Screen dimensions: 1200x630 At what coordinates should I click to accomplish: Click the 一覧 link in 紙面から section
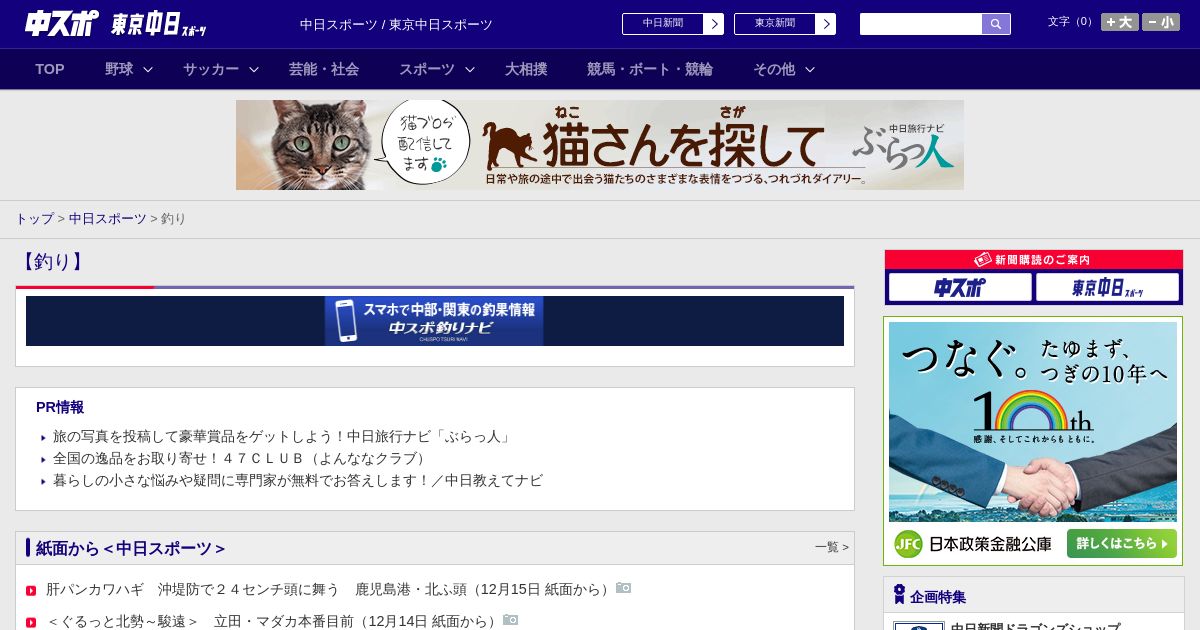click(x=832, y=547)
